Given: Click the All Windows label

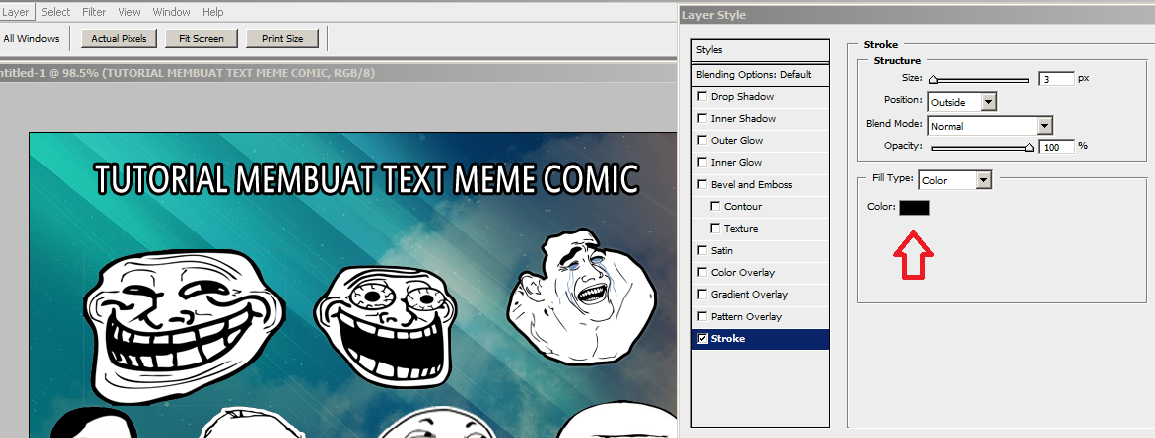Looking at the screenshot, I should [31, 38].
